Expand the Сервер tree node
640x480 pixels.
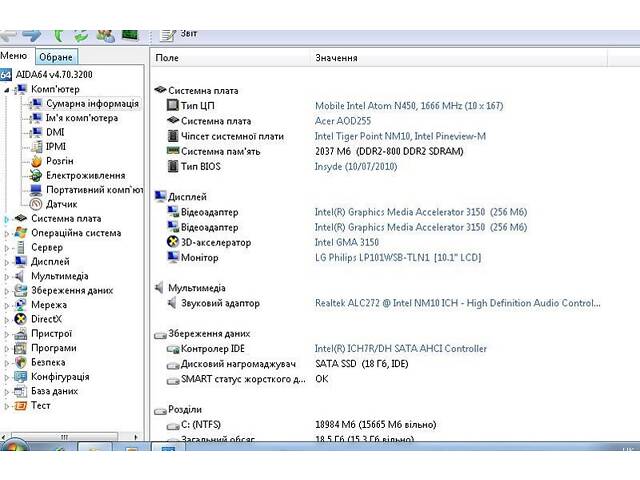pyautogui.click(x=7, y=248)
